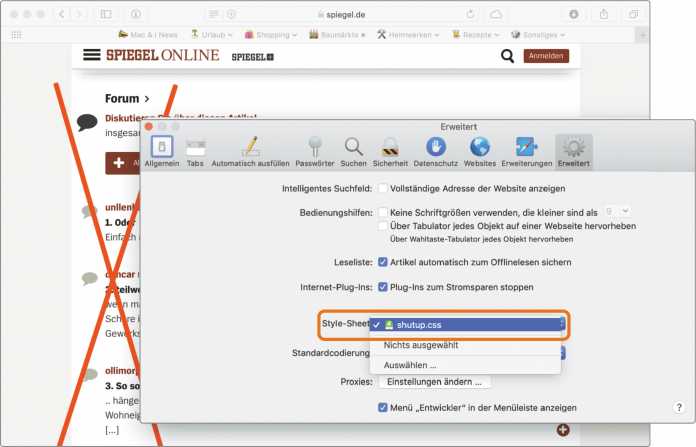Expand the Sonstiges bookmarks folder
This screenshot has height=447, width=696.
538,35
